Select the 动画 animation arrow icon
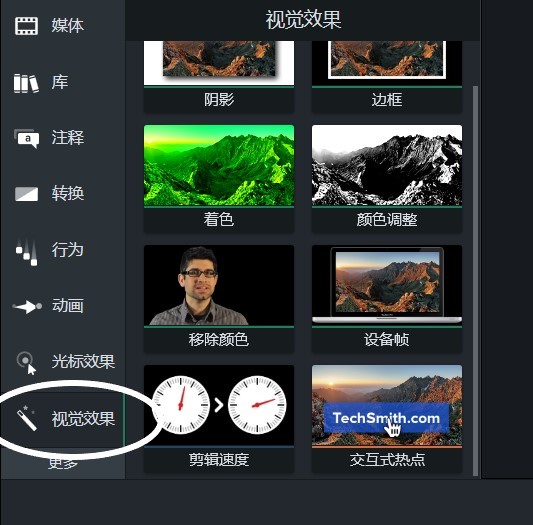The height and width of the screenshot is (525, 533). 27,307
